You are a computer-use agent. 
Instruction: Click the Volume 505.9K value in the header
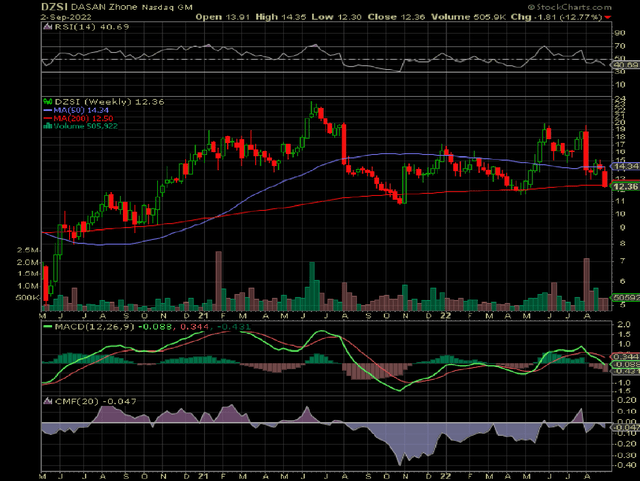click(x=469, y=17)
